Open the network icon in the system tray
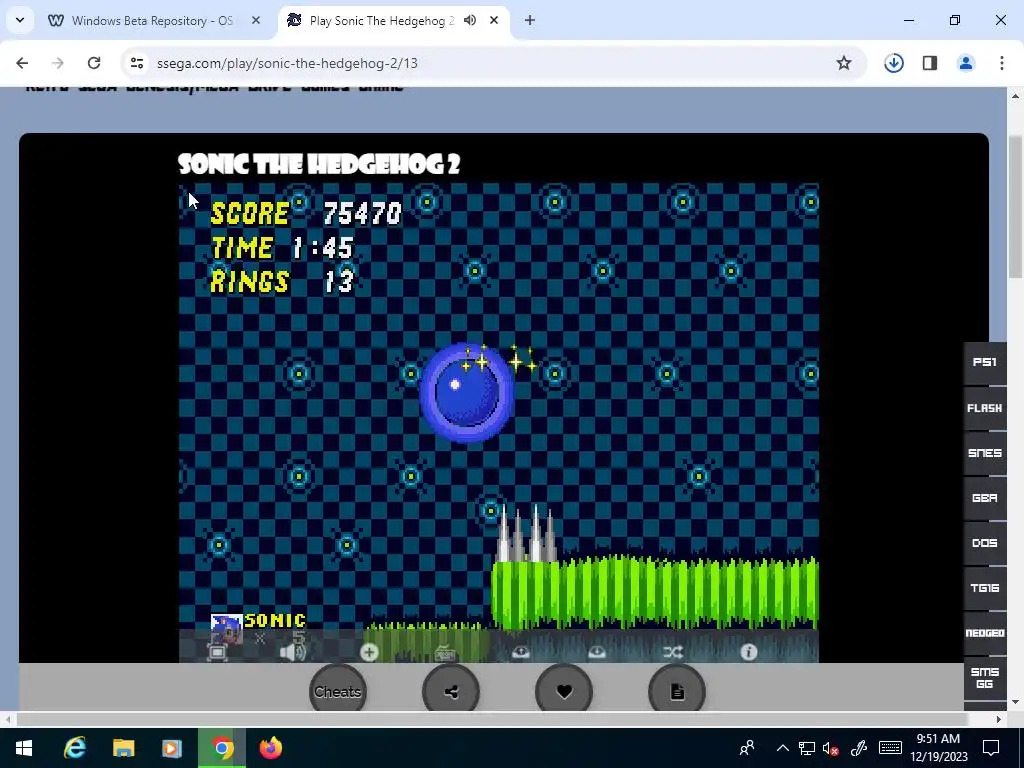The image size is (1024, 768). [x=807, y=748]
